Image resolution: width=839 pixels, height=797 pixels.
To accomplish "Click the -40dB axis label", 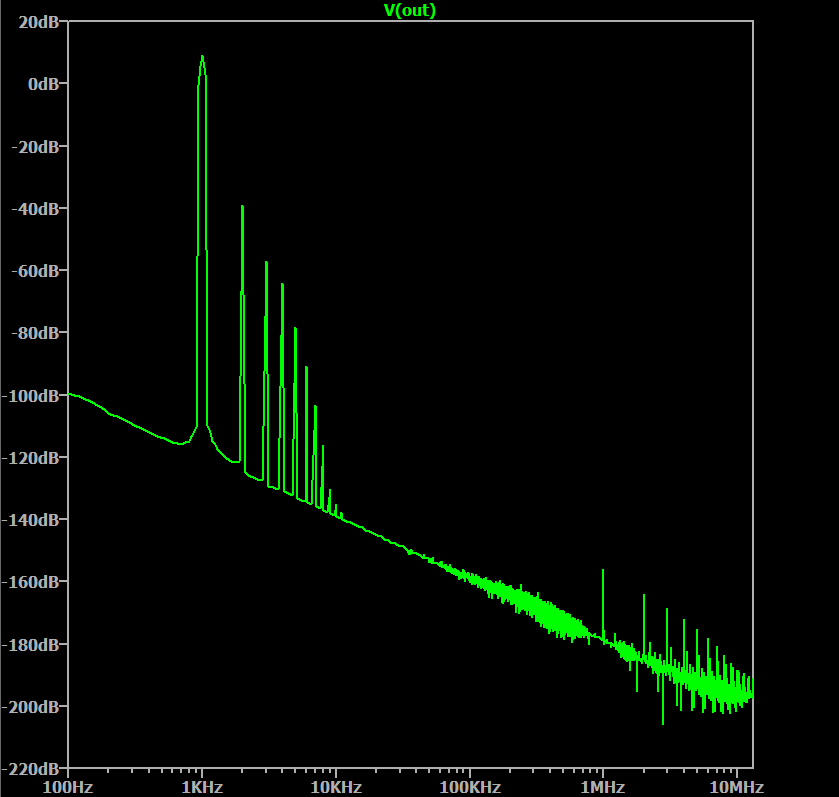I will [35, 209].
